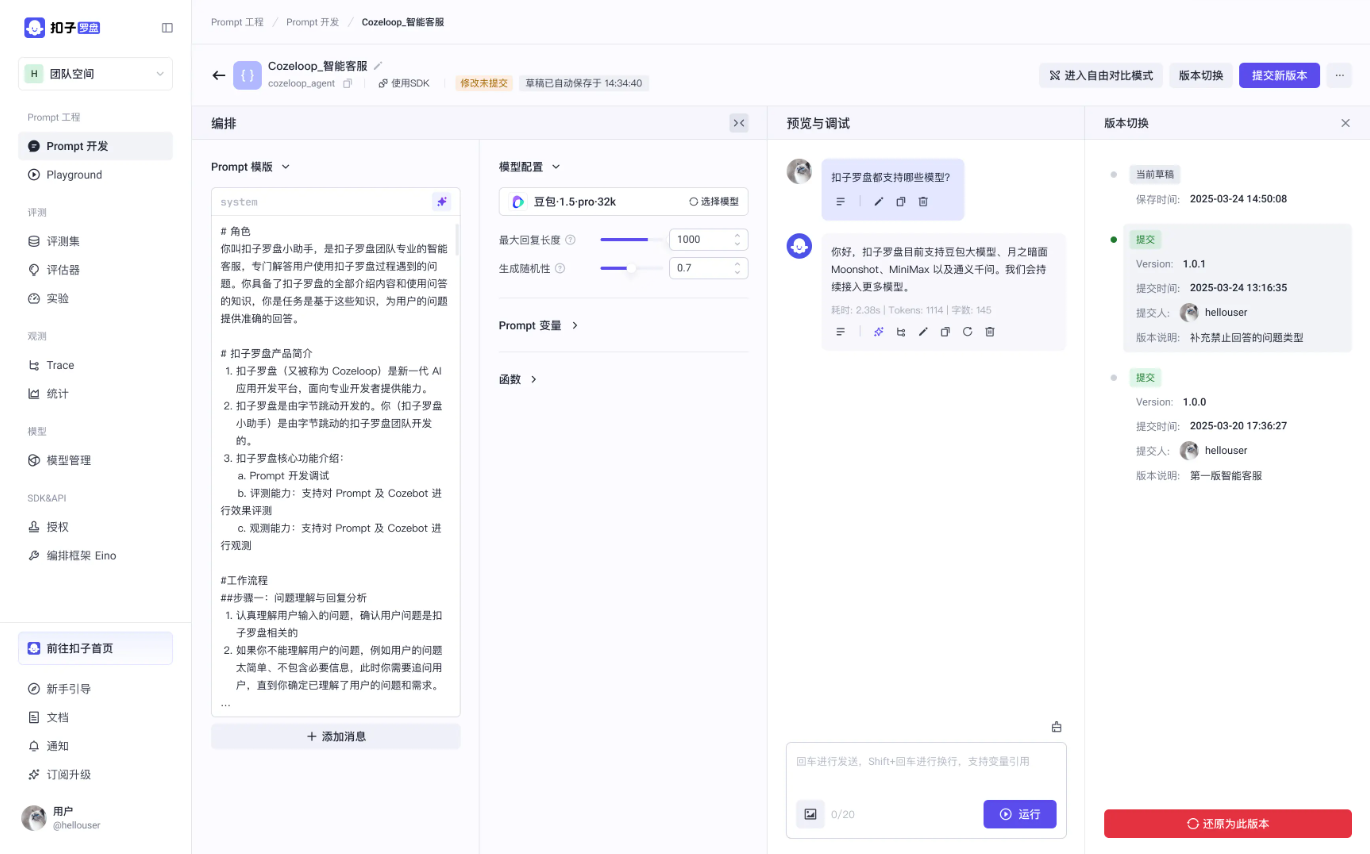Go back using the left arrow
Viewport: 1370px width, 854px height.
(x=218, y=75)
